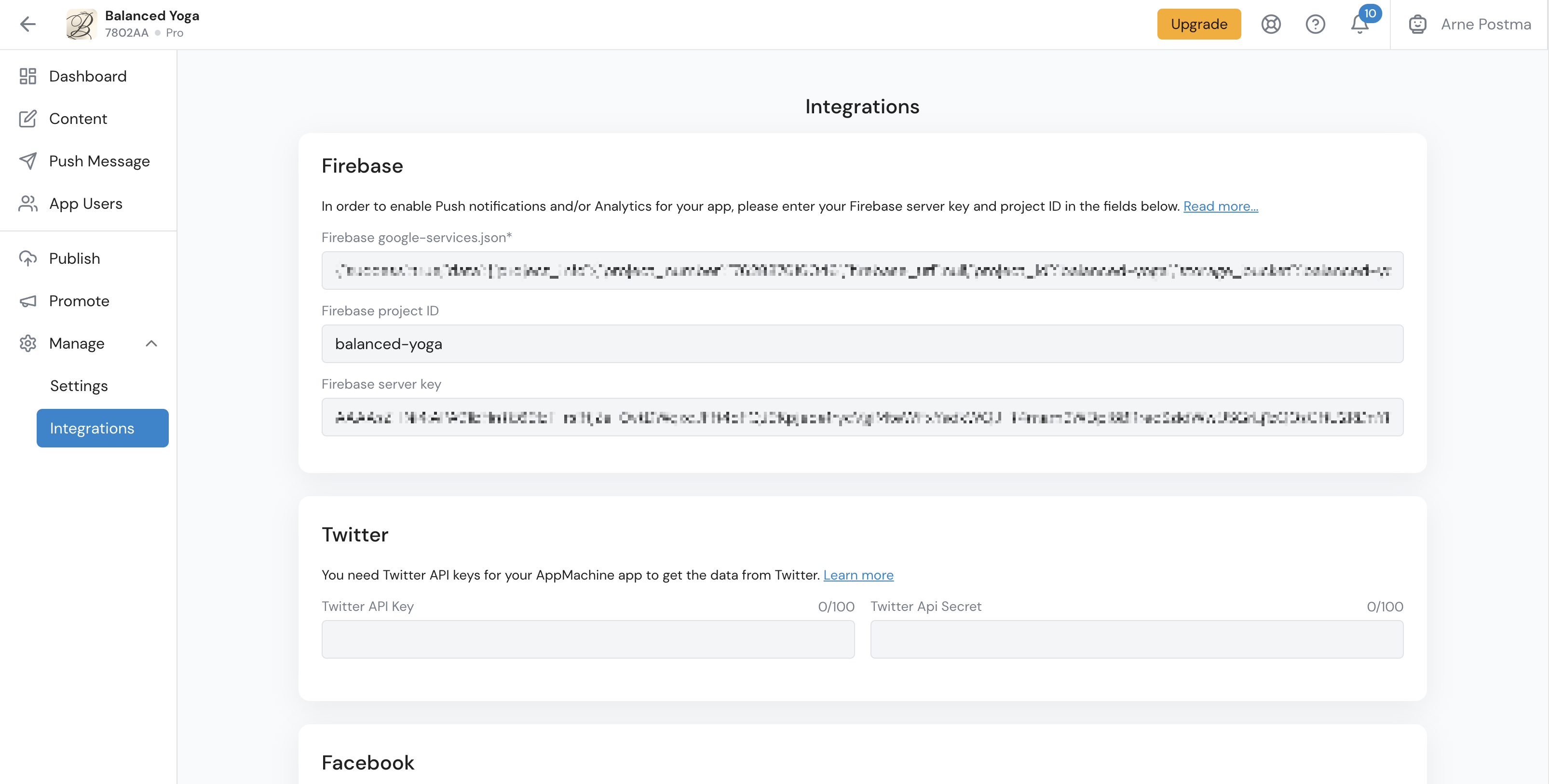Select Settings under Manage
This screenshot has height=784, width=1549.
click(79, 386)
